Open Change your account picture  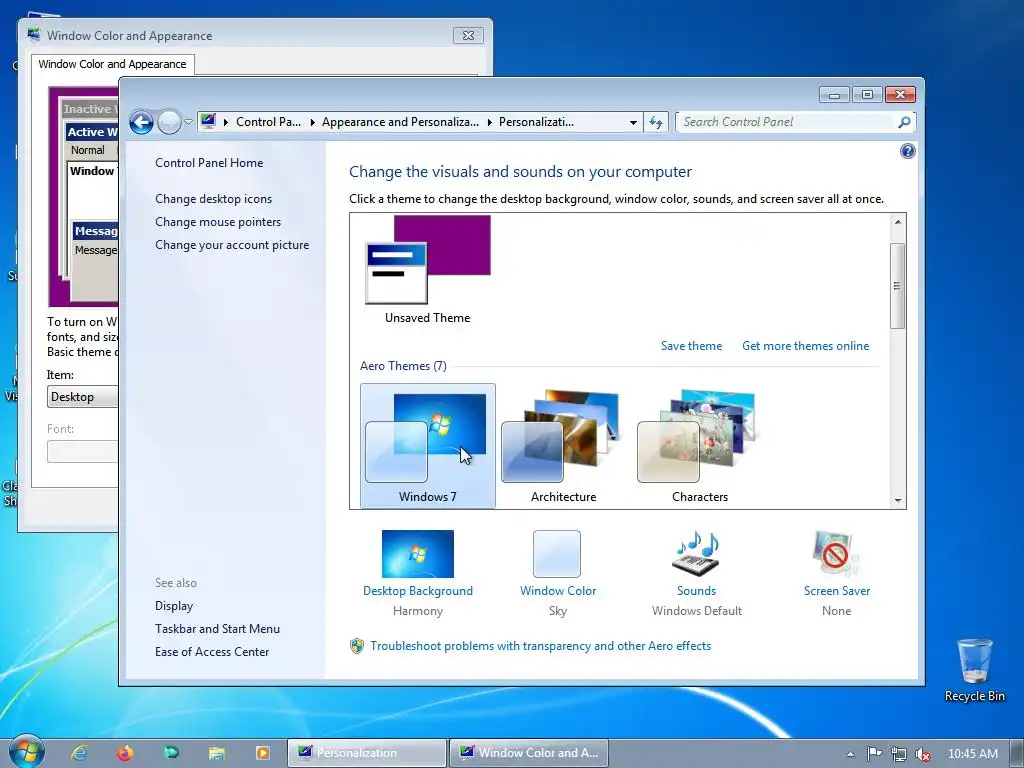tap(232, 245)
